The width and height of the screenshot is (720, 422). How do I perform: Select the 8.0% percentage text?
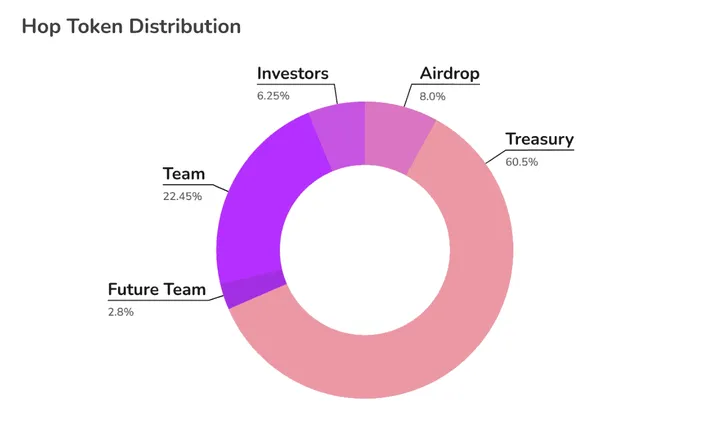[x=432, y=96]
